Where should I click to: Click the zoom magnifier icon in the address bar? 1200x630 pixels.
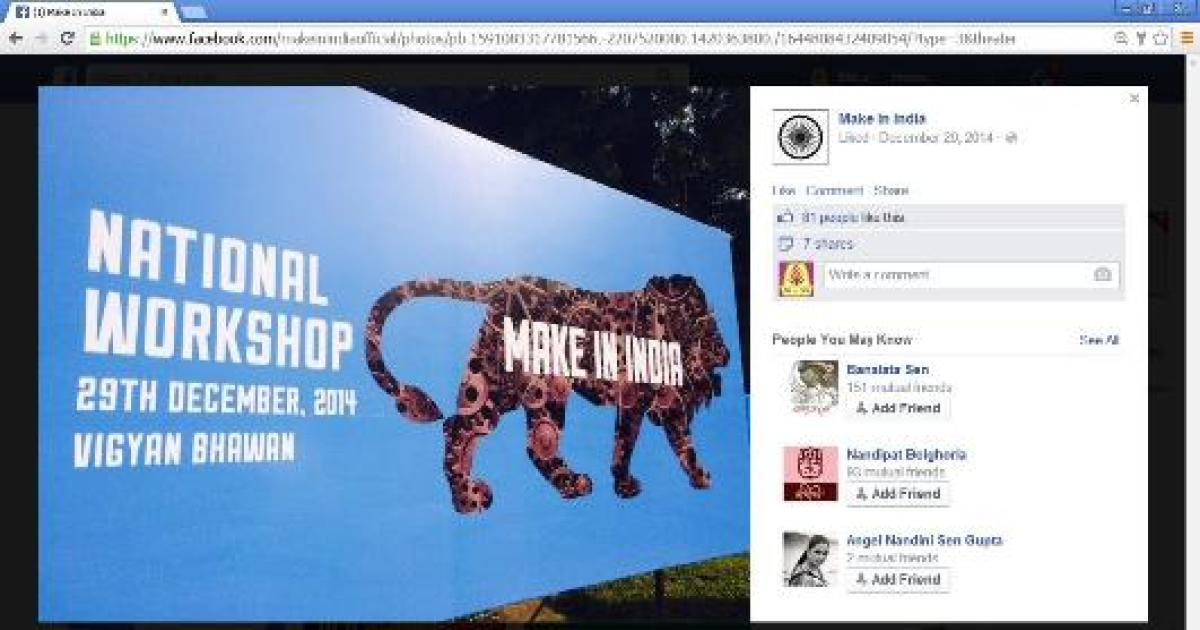click(x=1122, y=39)
